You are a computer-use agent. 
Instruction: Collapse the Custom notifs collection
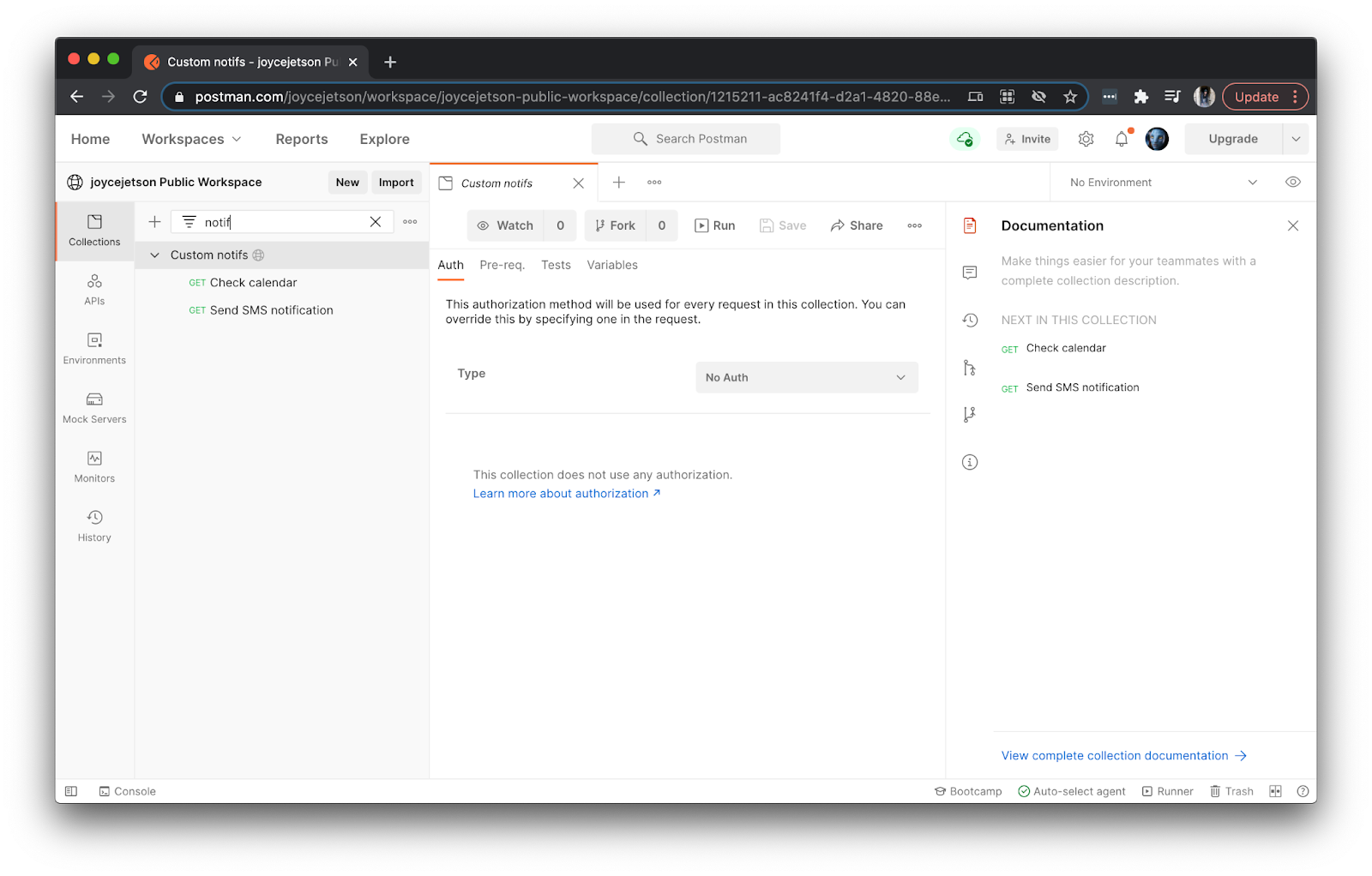(154, 255)
